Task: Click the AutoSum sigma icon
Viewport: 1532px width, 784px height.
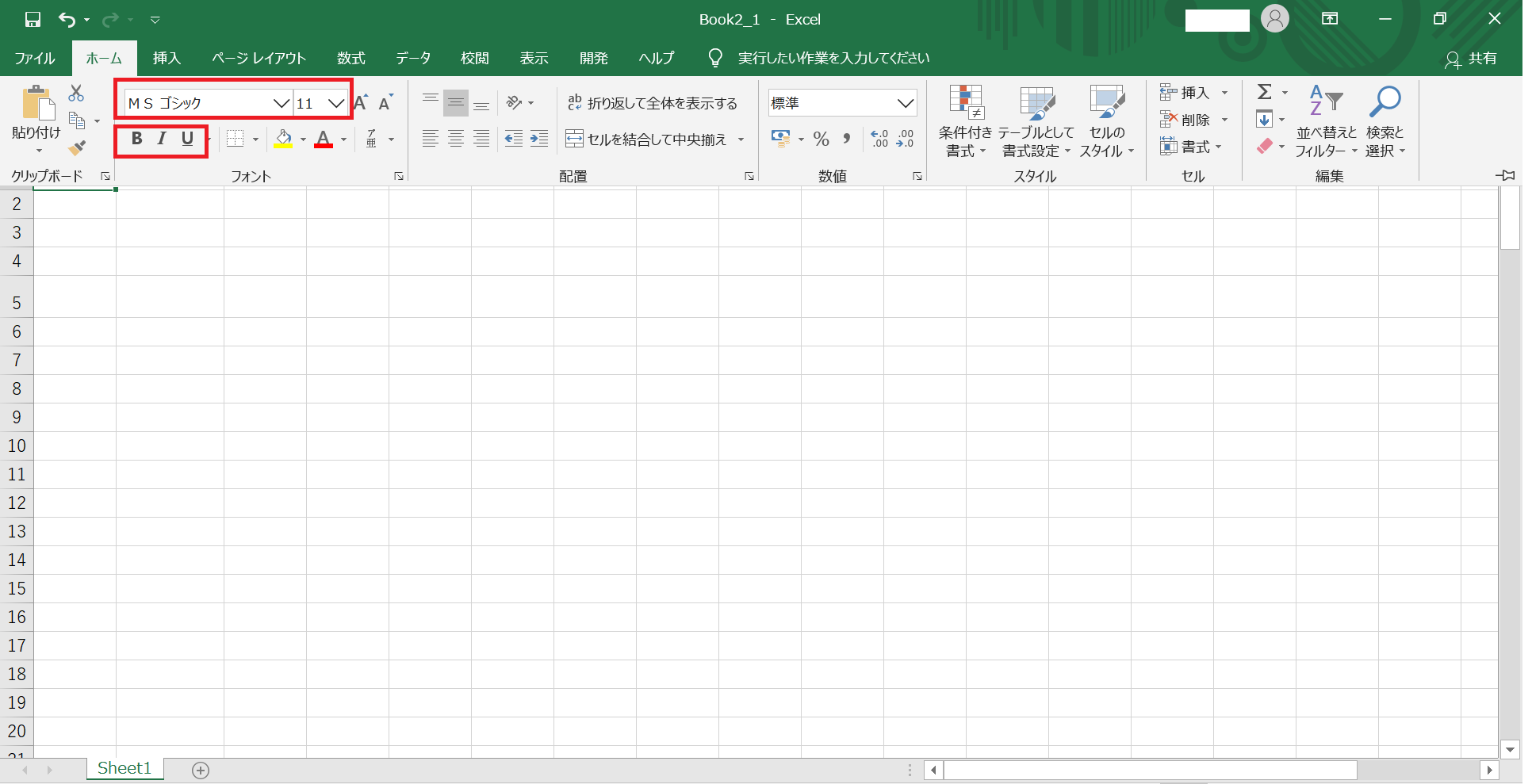Action: [1265, 92]
